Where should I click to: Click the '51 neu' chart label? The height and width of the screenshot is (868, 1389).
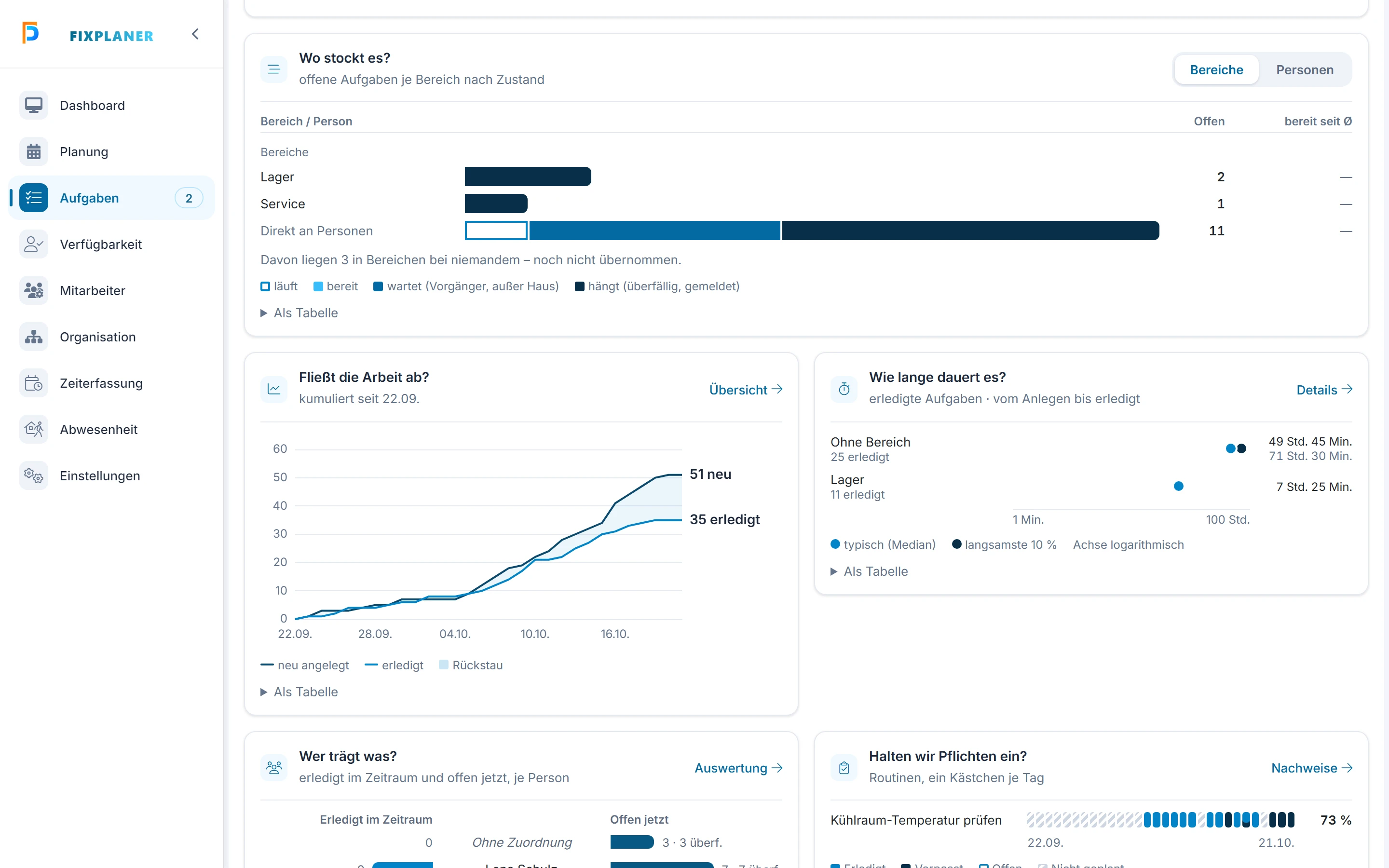[x=710, y=474]
